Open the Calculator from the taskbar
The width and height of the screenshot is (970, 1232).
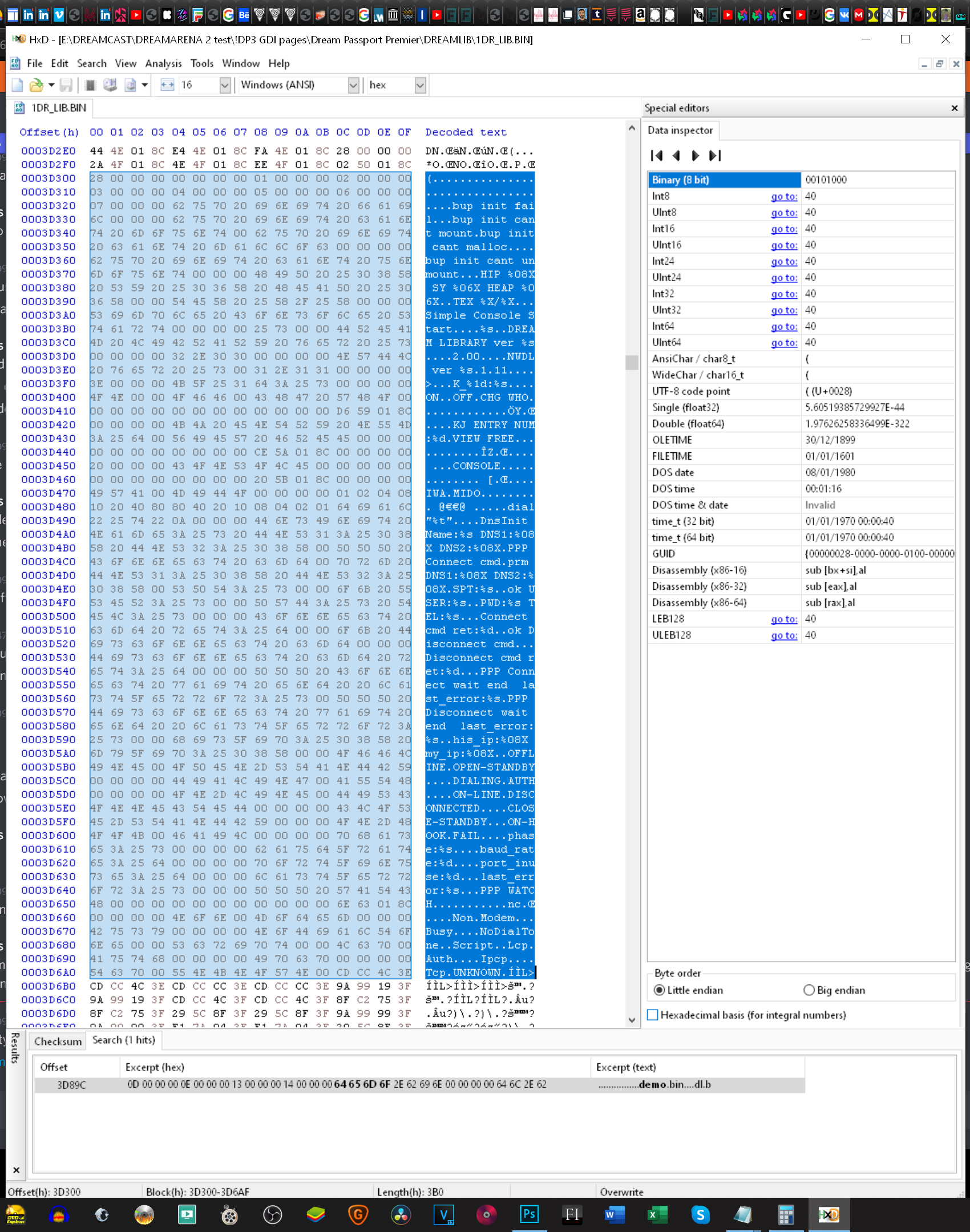[786, 1214]
